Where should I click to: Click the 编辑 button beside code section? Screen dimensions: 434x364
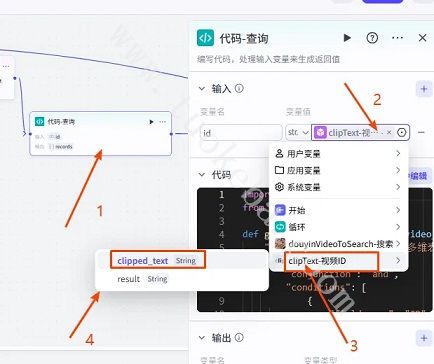tap(419, 175)
